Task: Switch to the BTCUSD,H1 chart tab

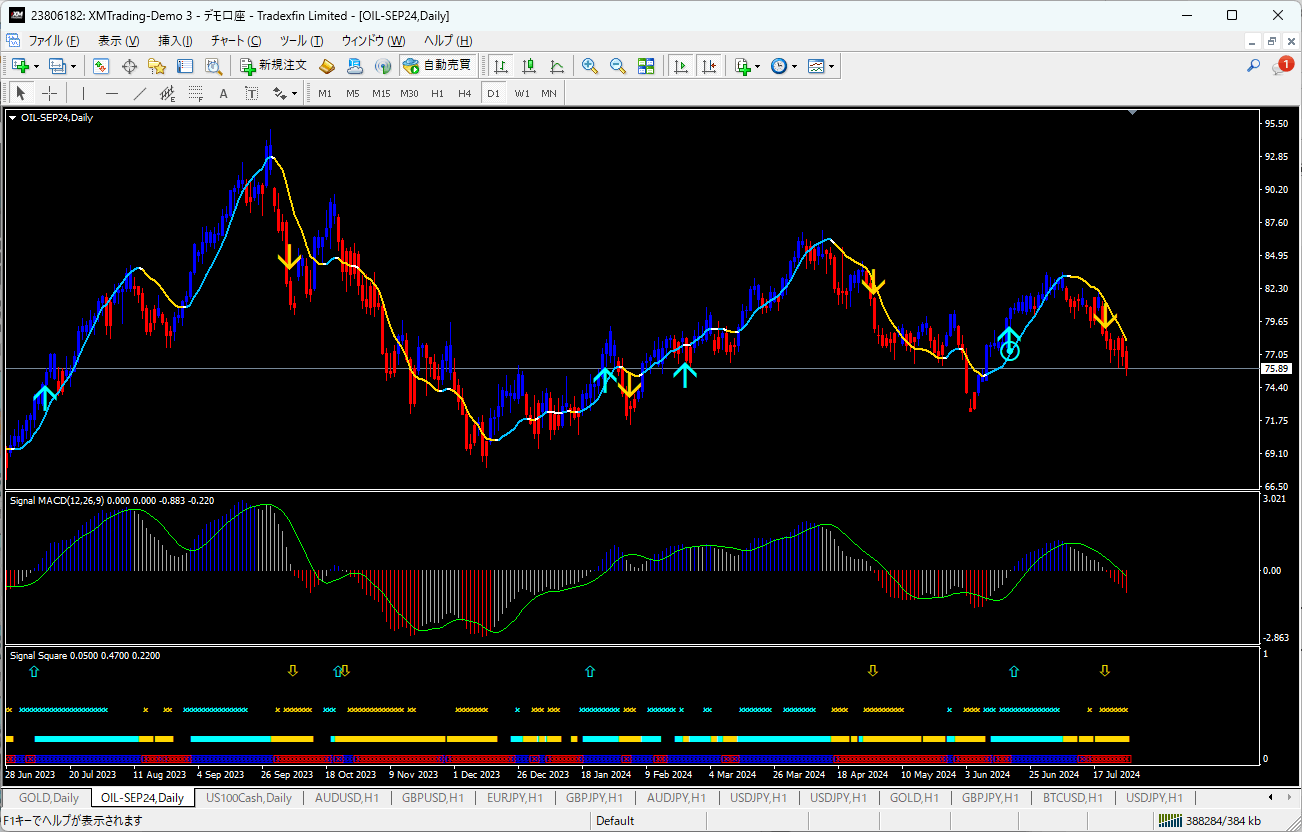Action: click(x=1071, y=797)
